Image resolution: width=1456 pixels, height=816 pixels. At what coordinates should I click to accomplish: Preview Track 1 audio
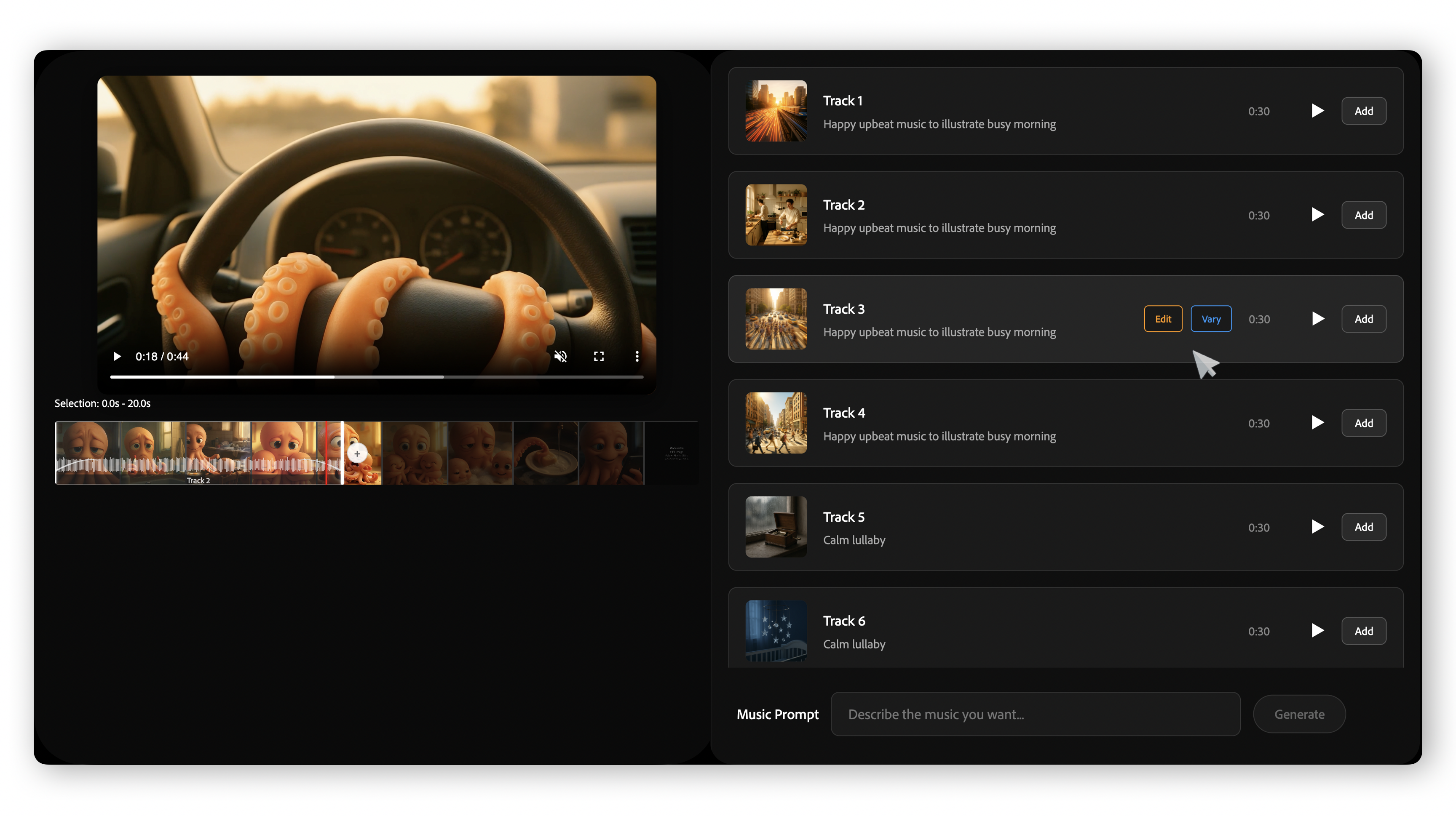point(1317,111)
